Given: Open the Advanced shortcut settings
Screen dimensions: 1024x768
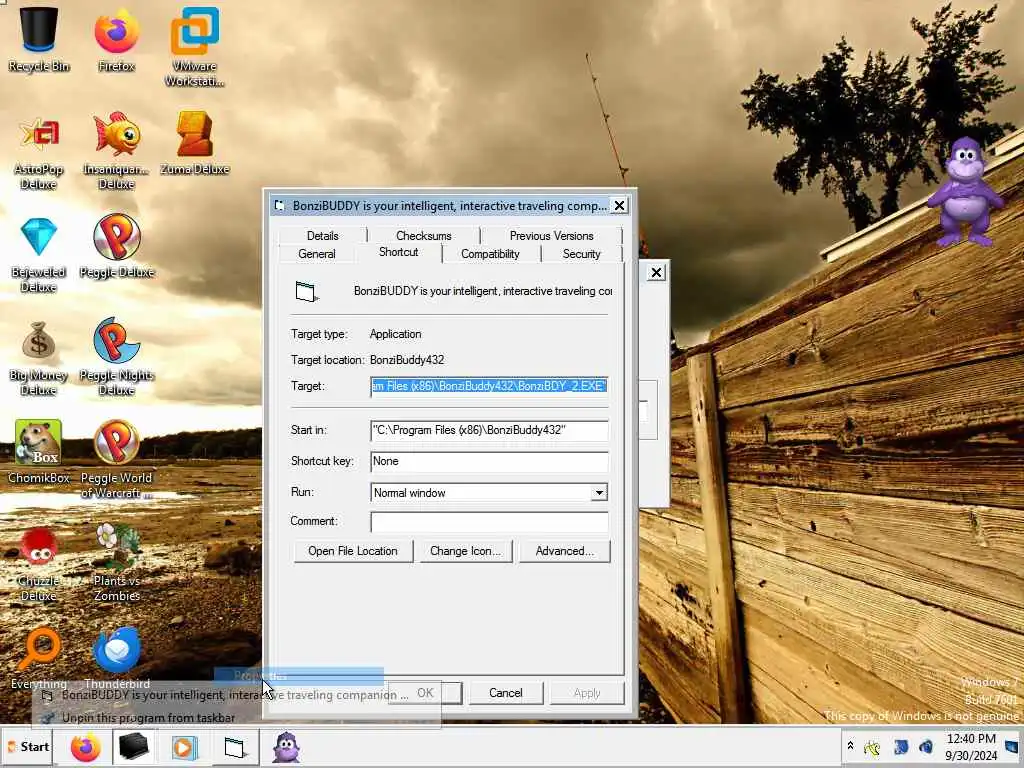Looking at the screenshot, I should click(564, 551).
